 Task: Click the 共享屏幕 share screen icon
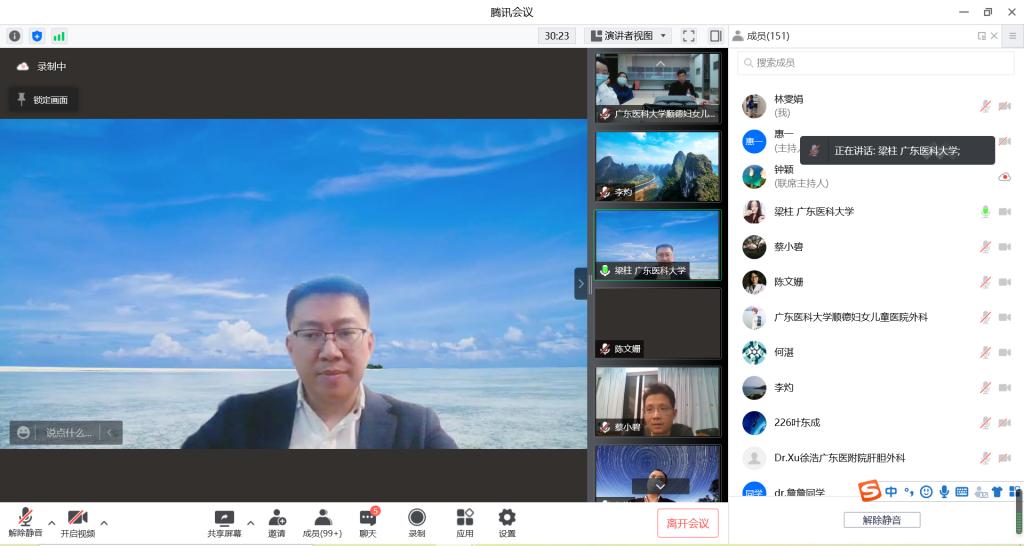click(224, 518)
